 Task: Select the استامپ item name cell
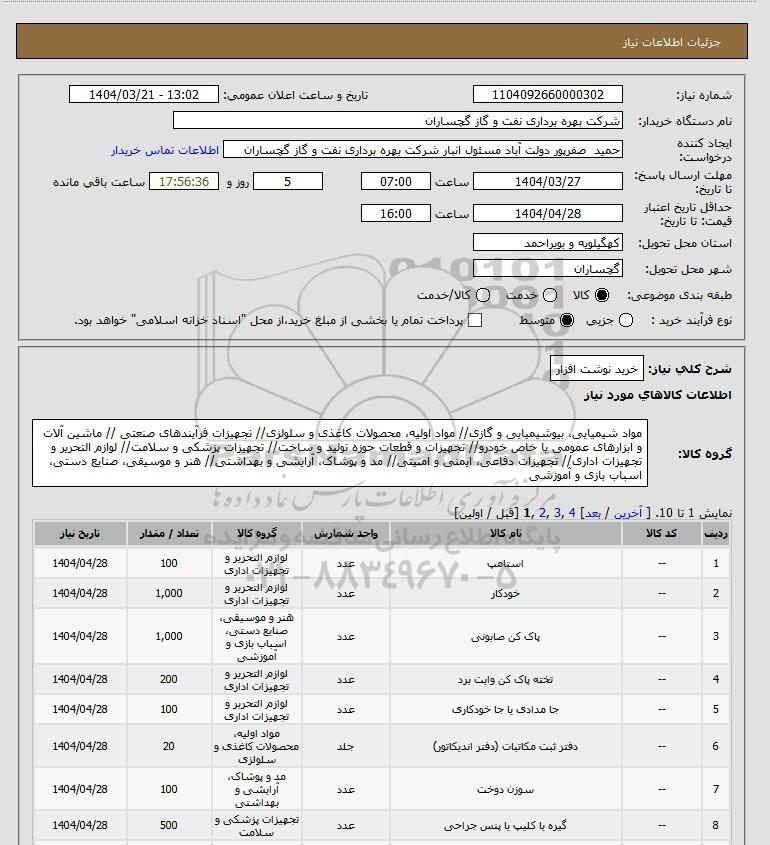click(505, 564)
